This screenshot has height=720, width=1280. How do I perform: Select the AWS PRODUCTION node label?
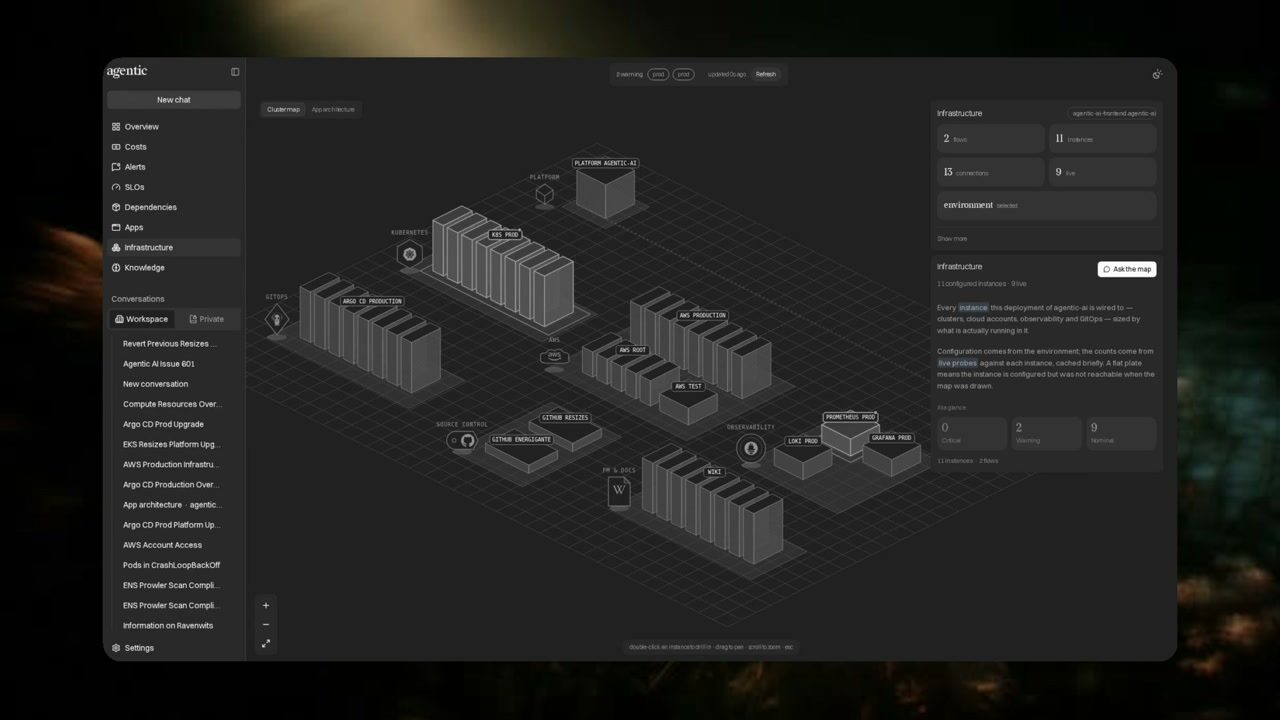tap(702, 316)
